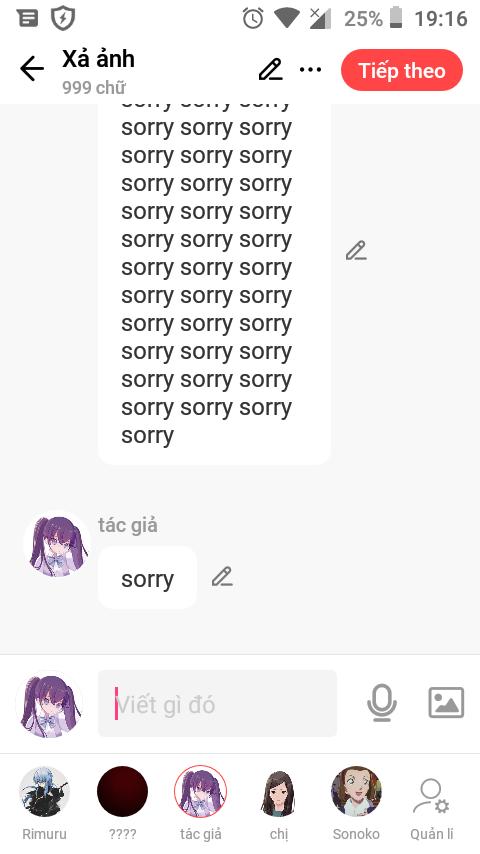Focus the Viết gì đó text field
The height and width of the screenshot is (854, 480).
click(217, 704)
